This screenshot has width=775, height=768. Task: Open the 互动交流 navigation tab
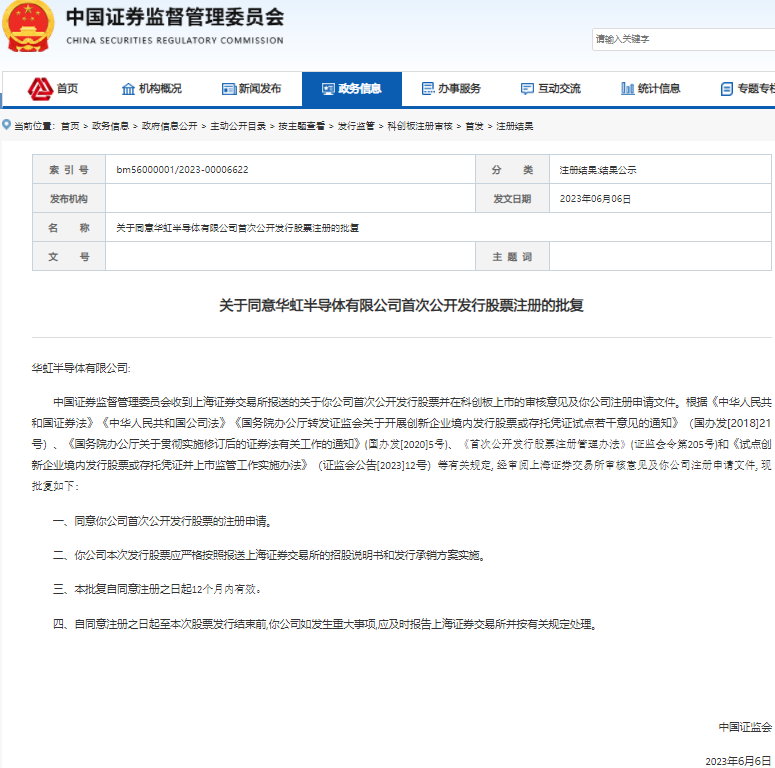(551, 89)
